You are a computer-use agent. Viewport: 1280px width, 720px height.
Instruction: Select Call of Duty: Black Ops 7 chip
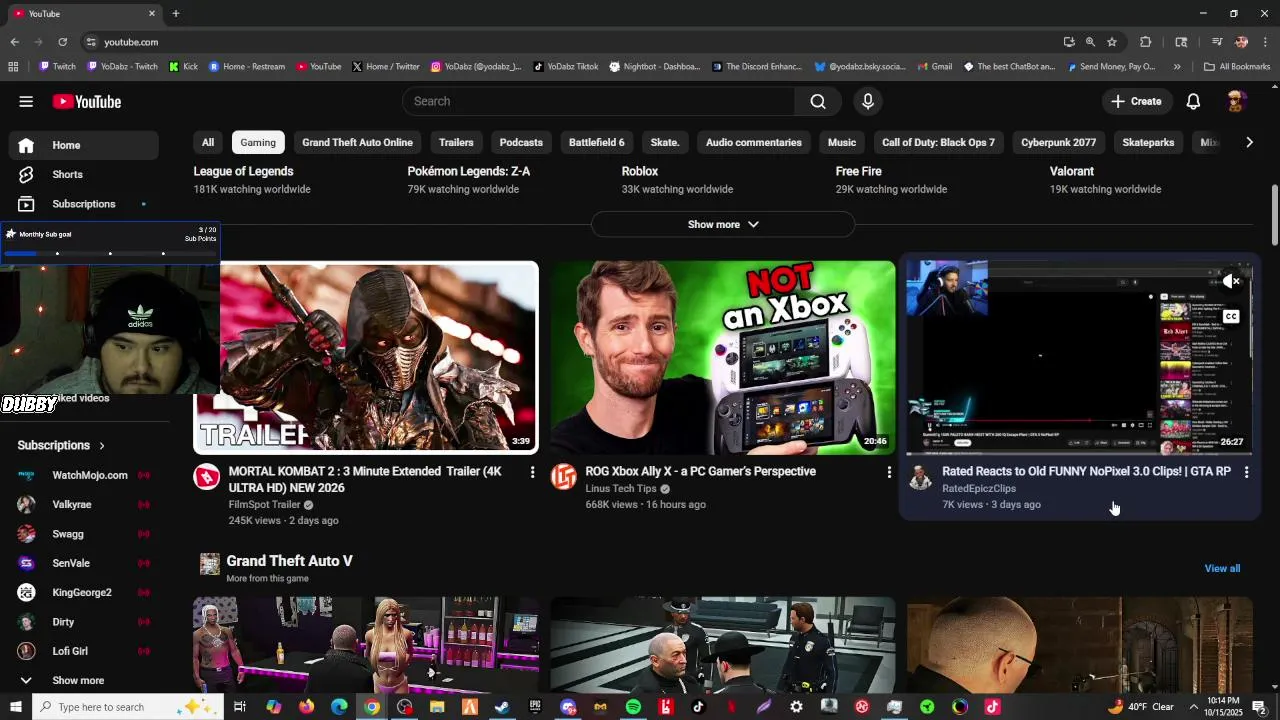click(x=938, y=143)
